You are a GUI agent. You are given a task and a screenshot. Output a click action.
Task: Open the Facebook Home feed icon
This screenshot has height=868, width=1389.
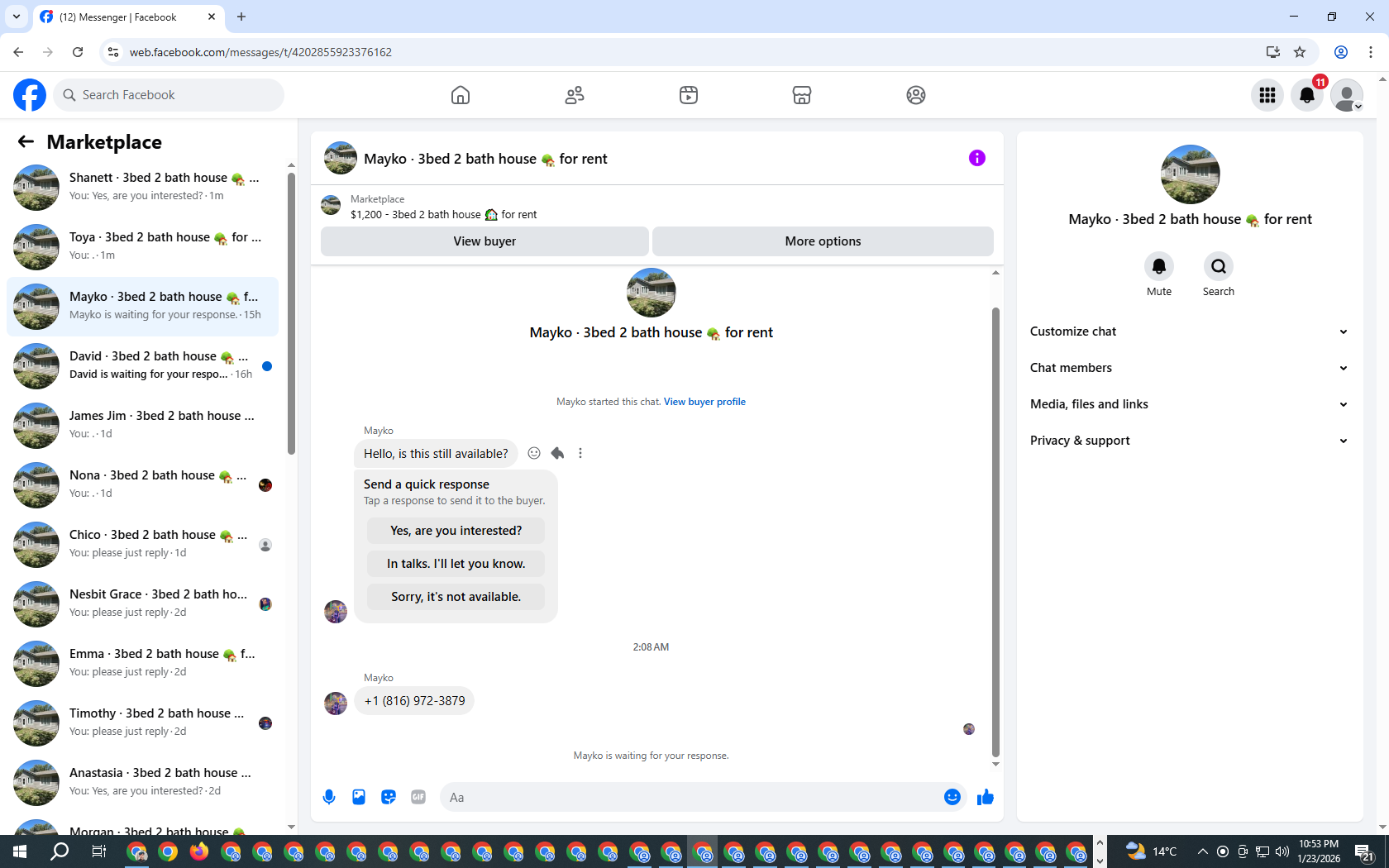(x=461, y=95)
